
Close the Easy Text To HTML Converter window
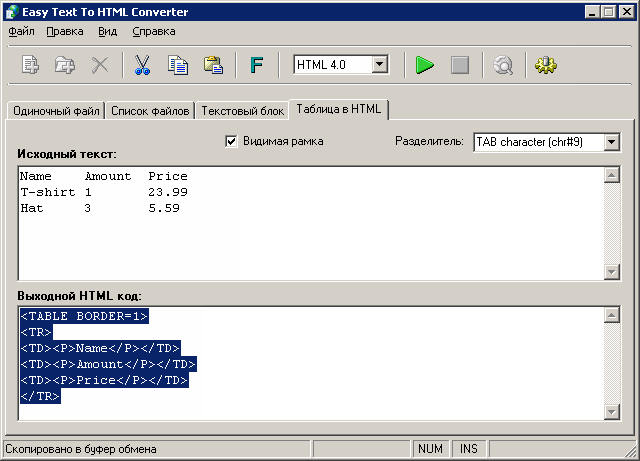(x=626, y=12)
